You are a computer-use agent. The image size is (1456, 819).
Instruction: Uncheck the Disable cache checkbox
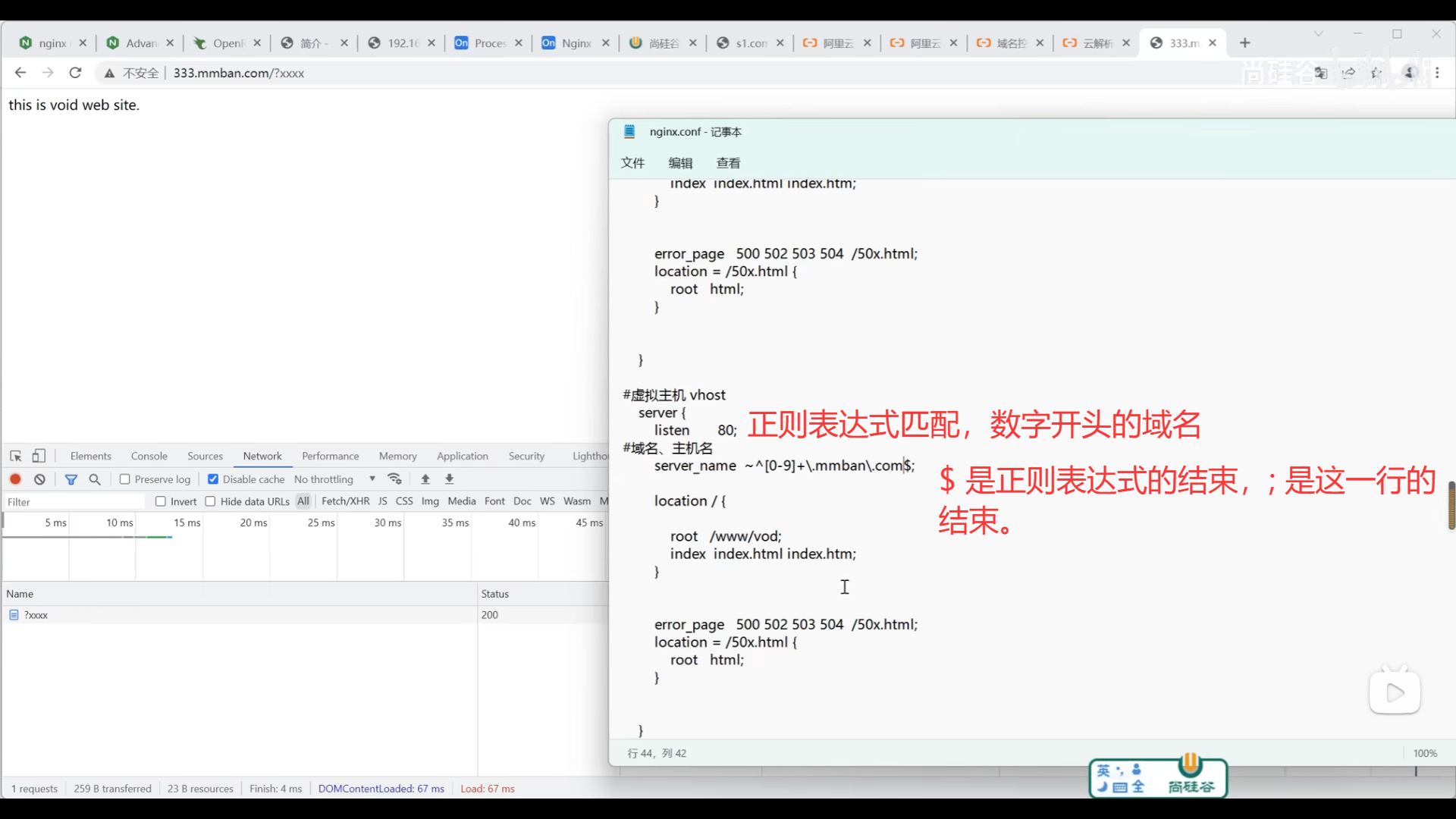pos(213,479)
